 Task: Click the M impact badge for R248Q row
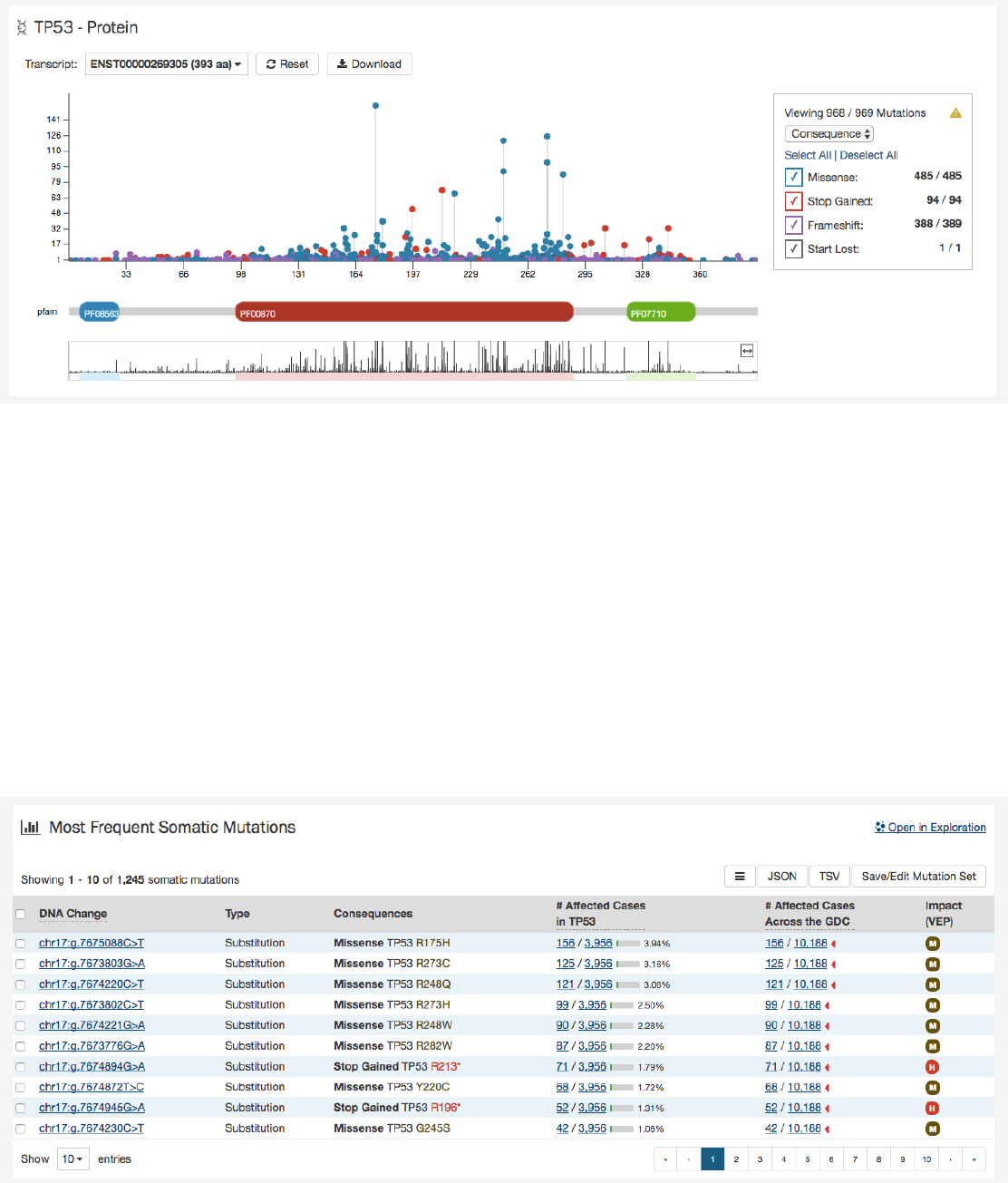pyautogui.click(x=932, y=984)
